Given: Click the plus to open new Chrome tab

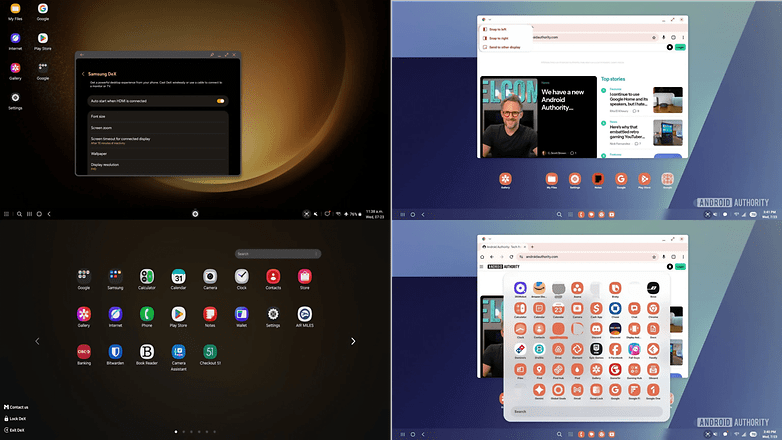Looking at the screenshot, I should [x=532, y=247].
